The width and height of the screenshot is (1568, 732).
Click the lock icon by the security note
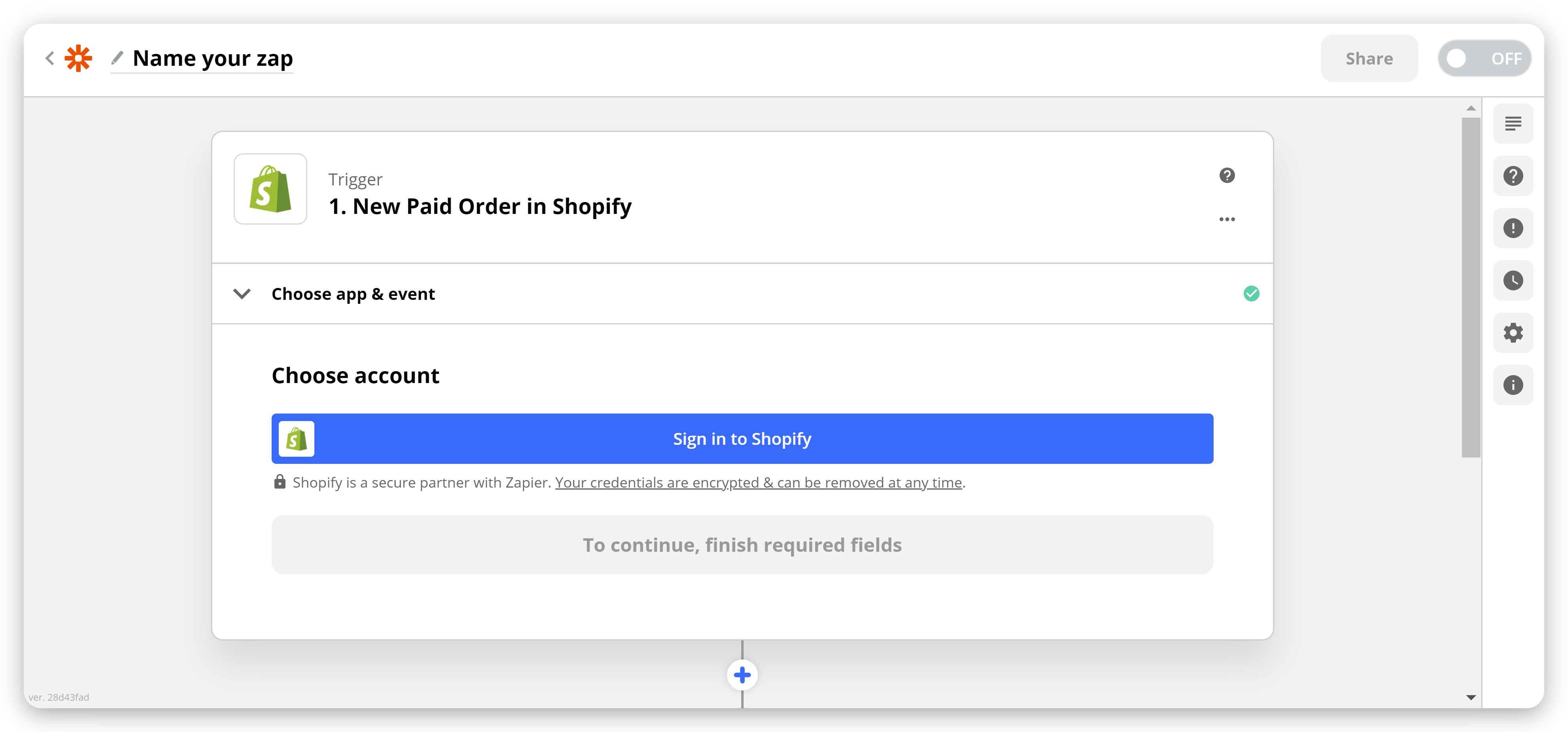[280, 482]
